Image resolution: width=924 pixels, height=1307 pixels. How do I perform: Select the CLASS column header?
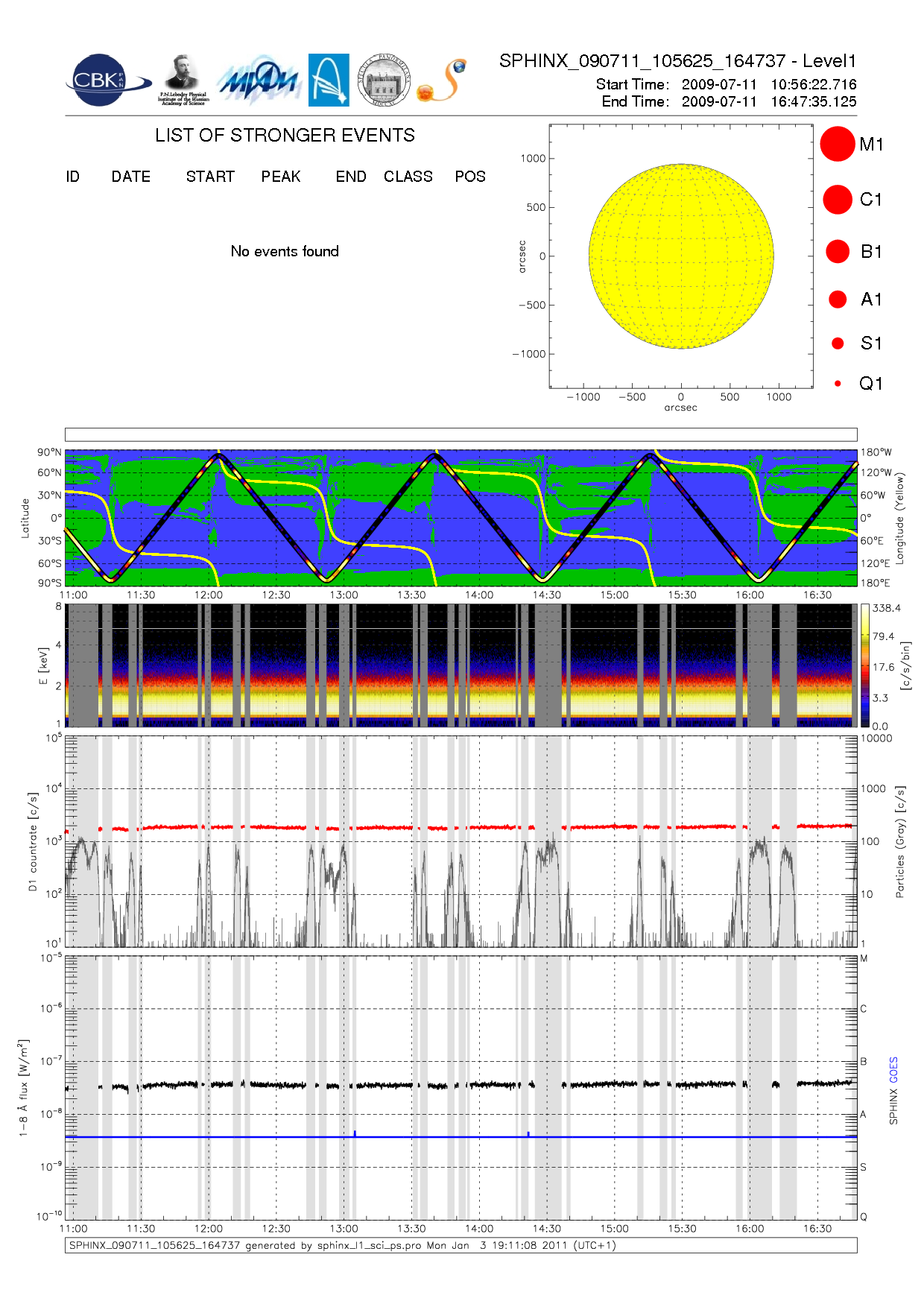tap(408, 177)
